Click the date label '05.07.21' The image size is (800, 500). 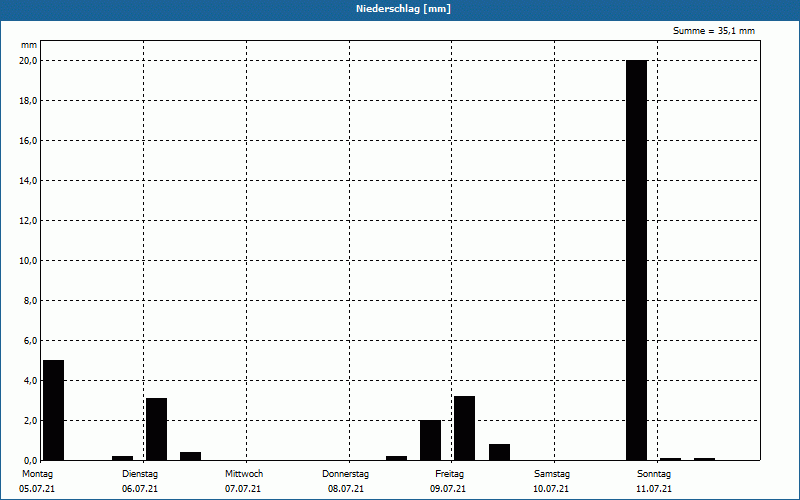(x=37, y=489)
